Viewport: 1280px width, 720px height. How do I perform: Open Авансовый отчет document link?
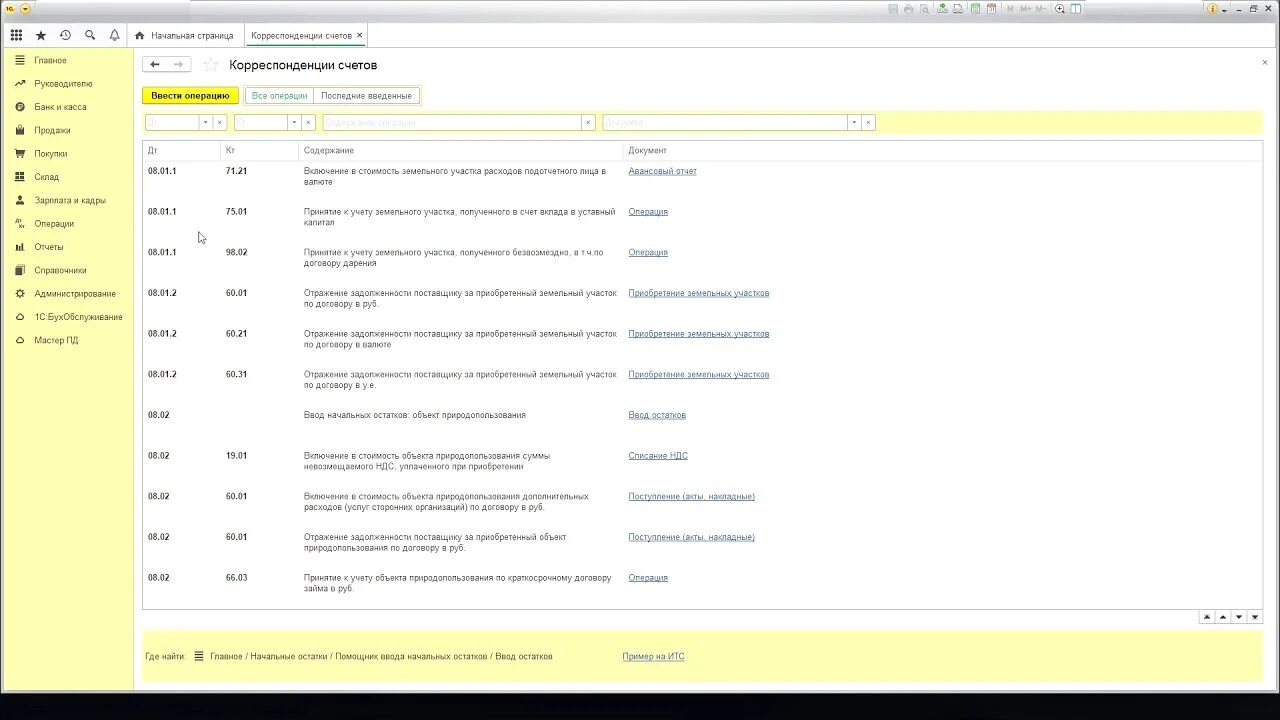coord(662,171)
